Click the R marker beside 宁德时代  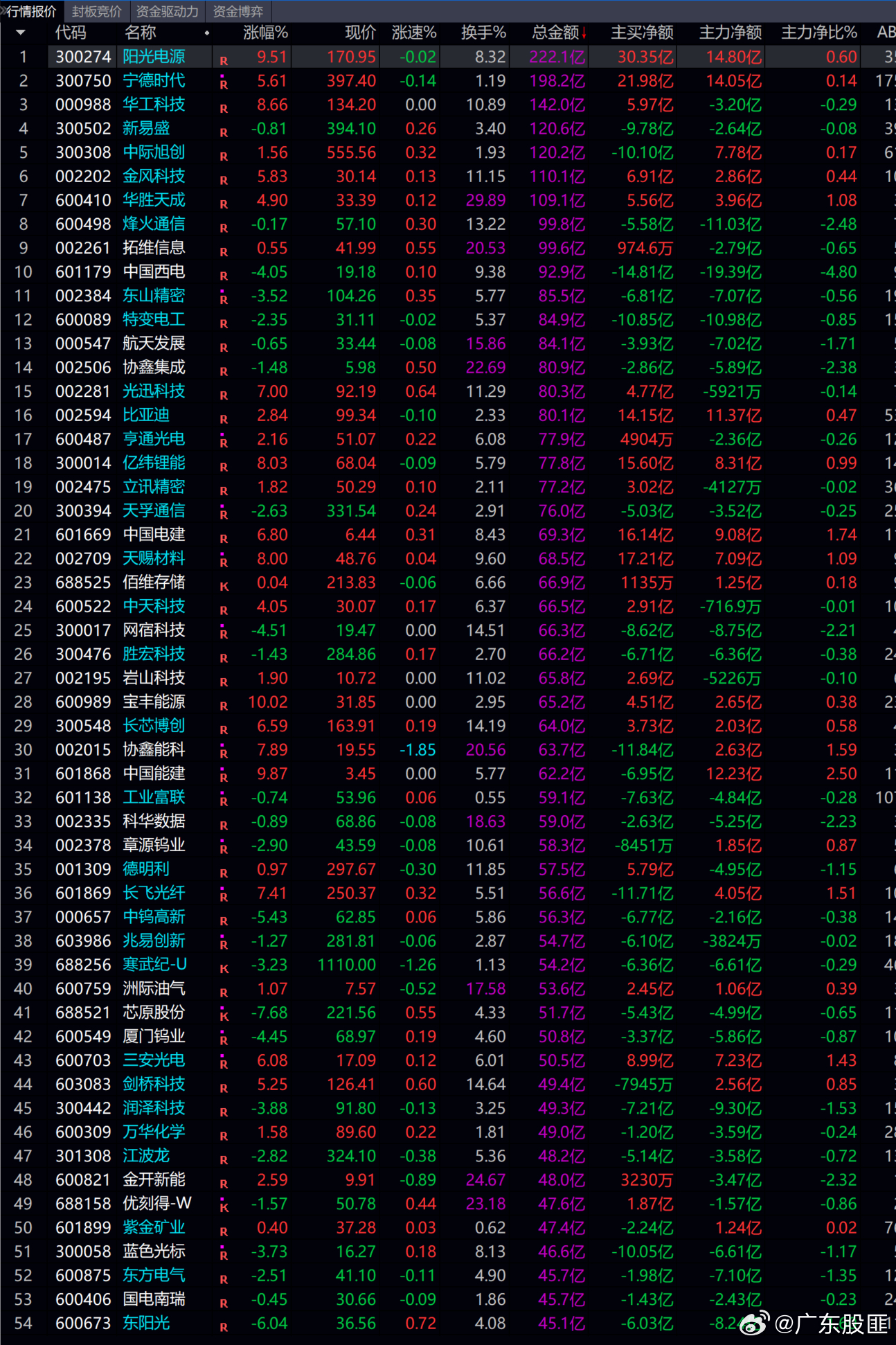(x=224, y=84)
